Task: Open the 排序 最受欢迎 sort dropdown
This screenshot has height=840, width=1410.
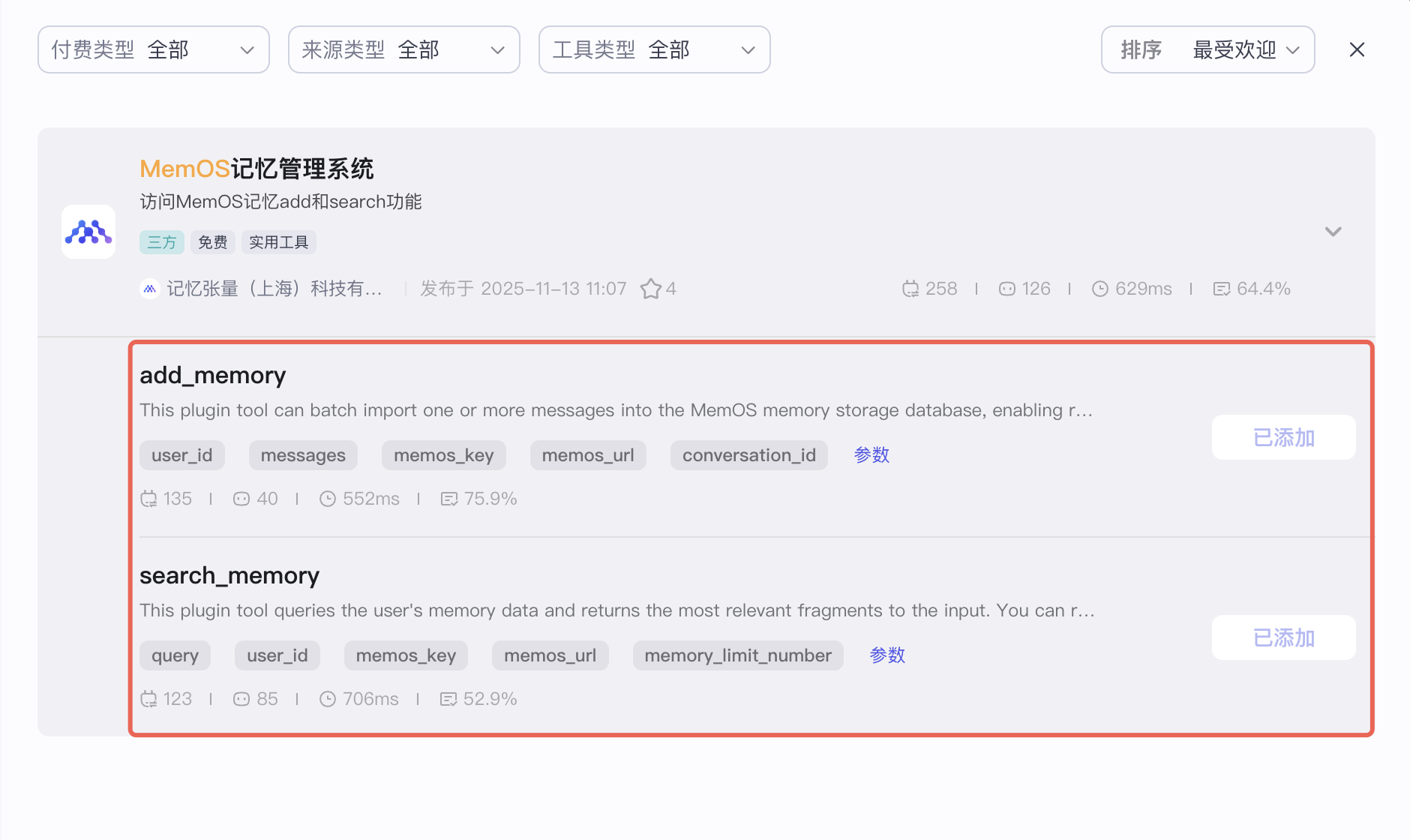Action: (1207, 49)
